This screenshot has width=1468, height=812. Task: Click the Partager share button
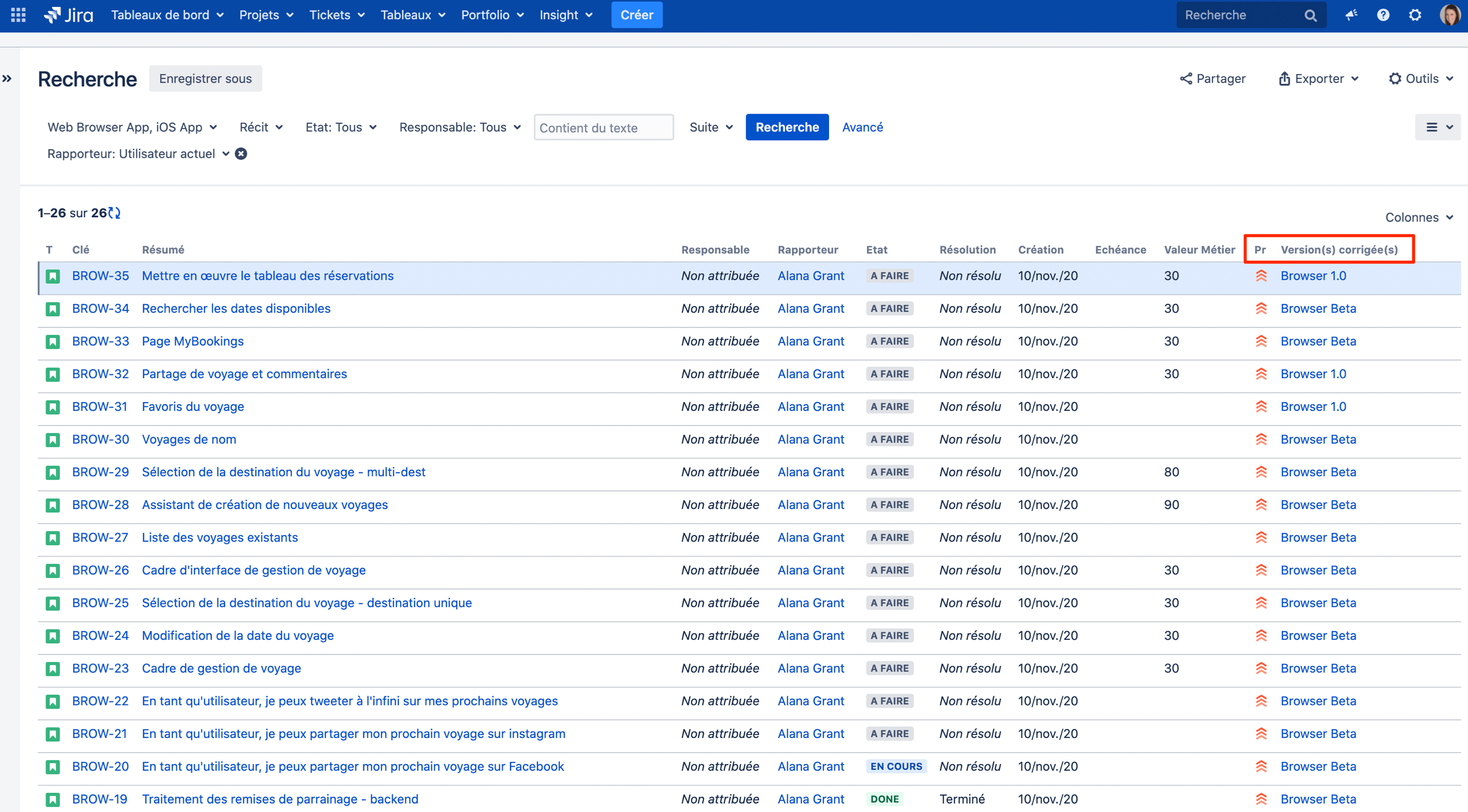[x=1213, y=78]
